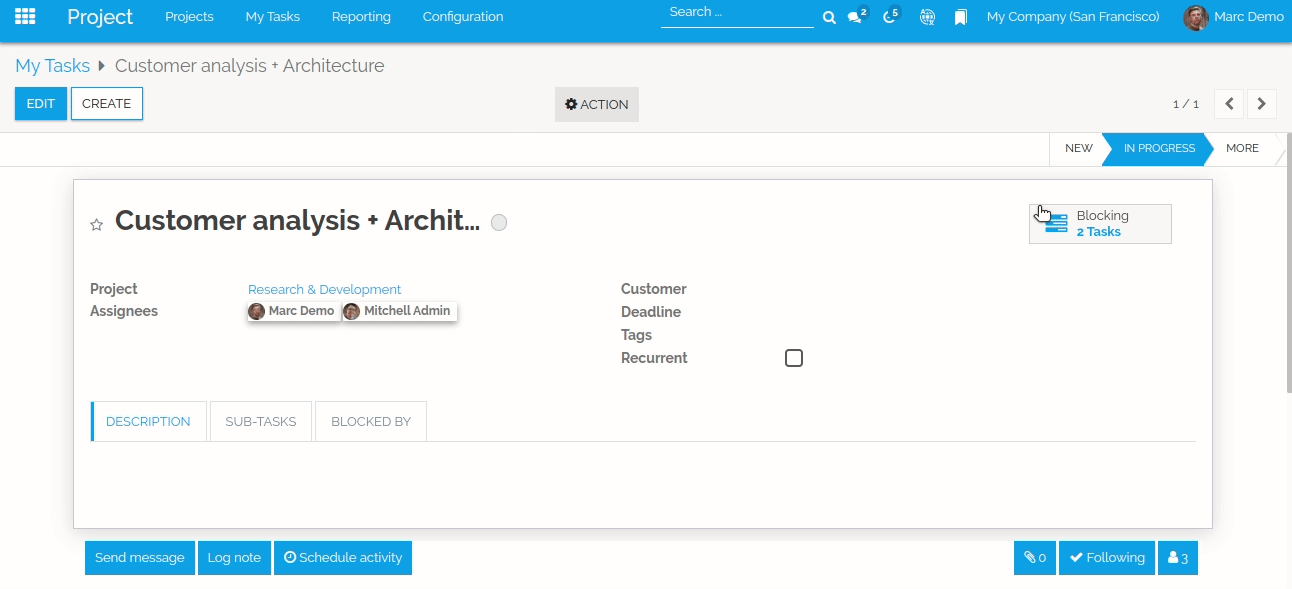Viewport: 1292px width, 589px height.
Task: Switch to the Blocked By tab
Action: 371,421
